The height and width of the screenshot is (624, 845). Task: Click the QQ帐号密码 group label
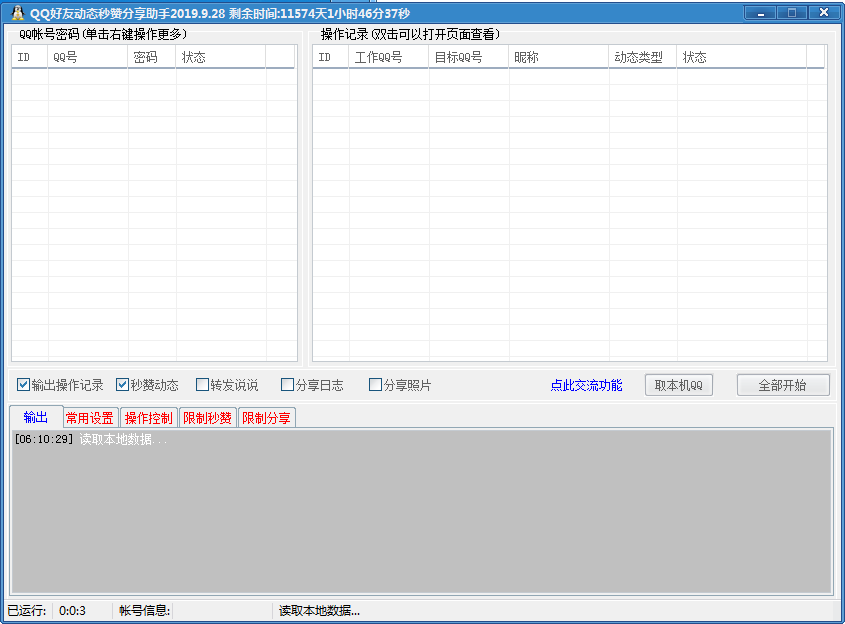[103, 34]
